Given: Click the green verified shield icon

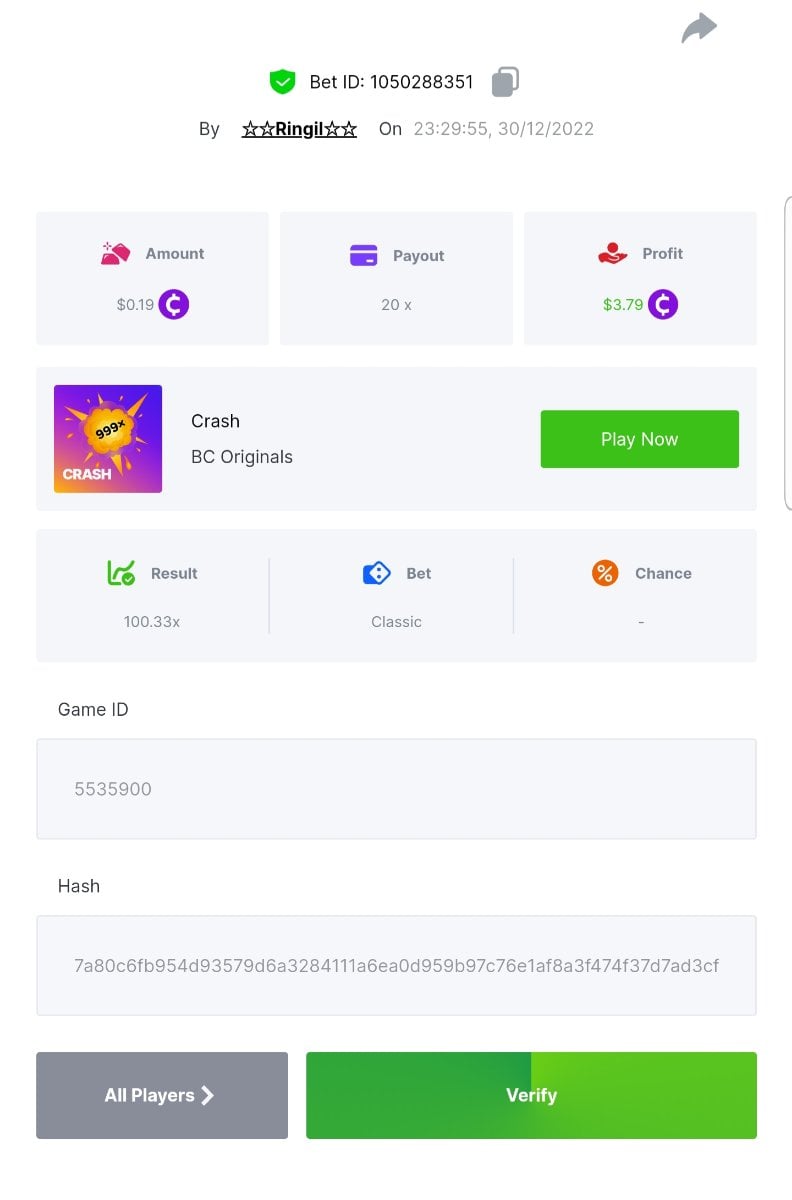Looking at the screenshot, I should (283, 82).
